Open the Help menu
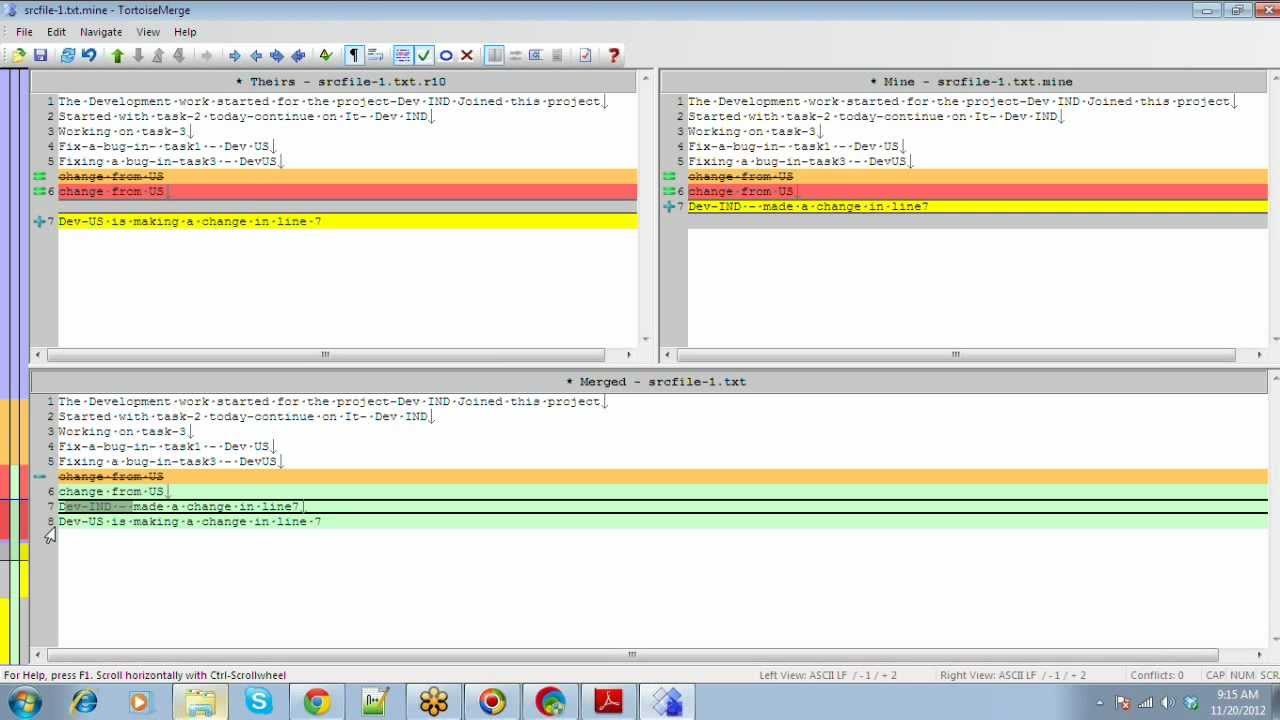 (185, 32)
